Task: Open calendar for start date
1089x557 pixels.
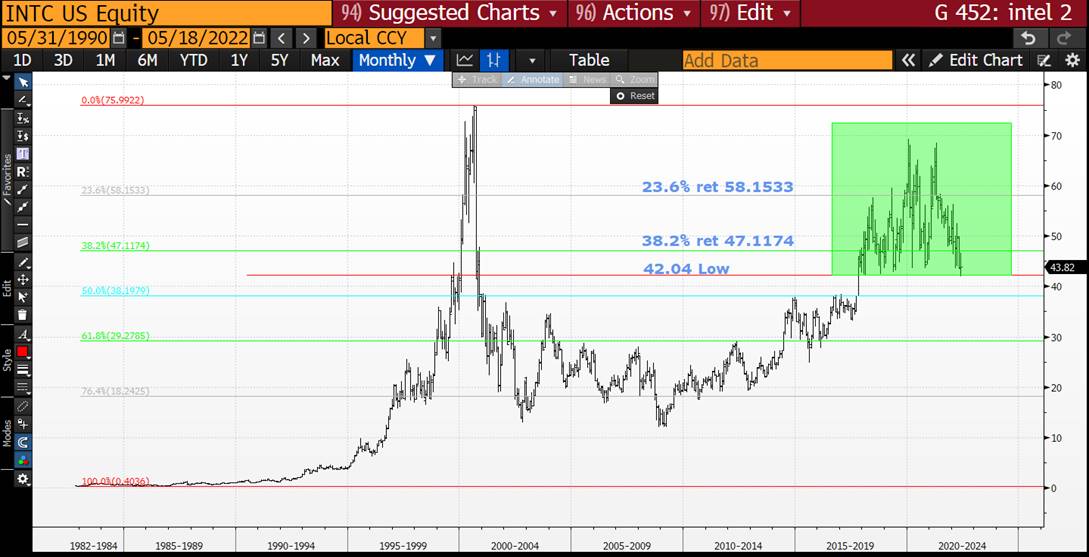Action: [119, 38]
